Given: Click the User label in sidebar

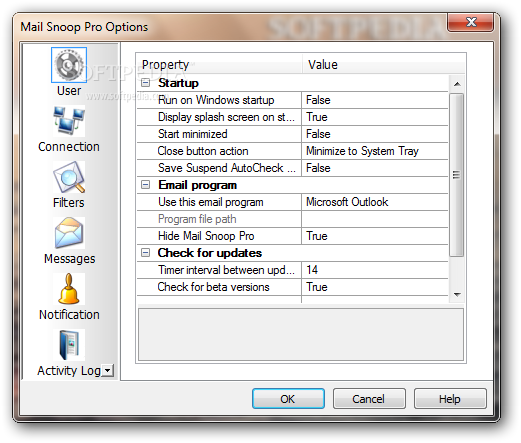Looking at the screenshot, I should pos(69,91).
